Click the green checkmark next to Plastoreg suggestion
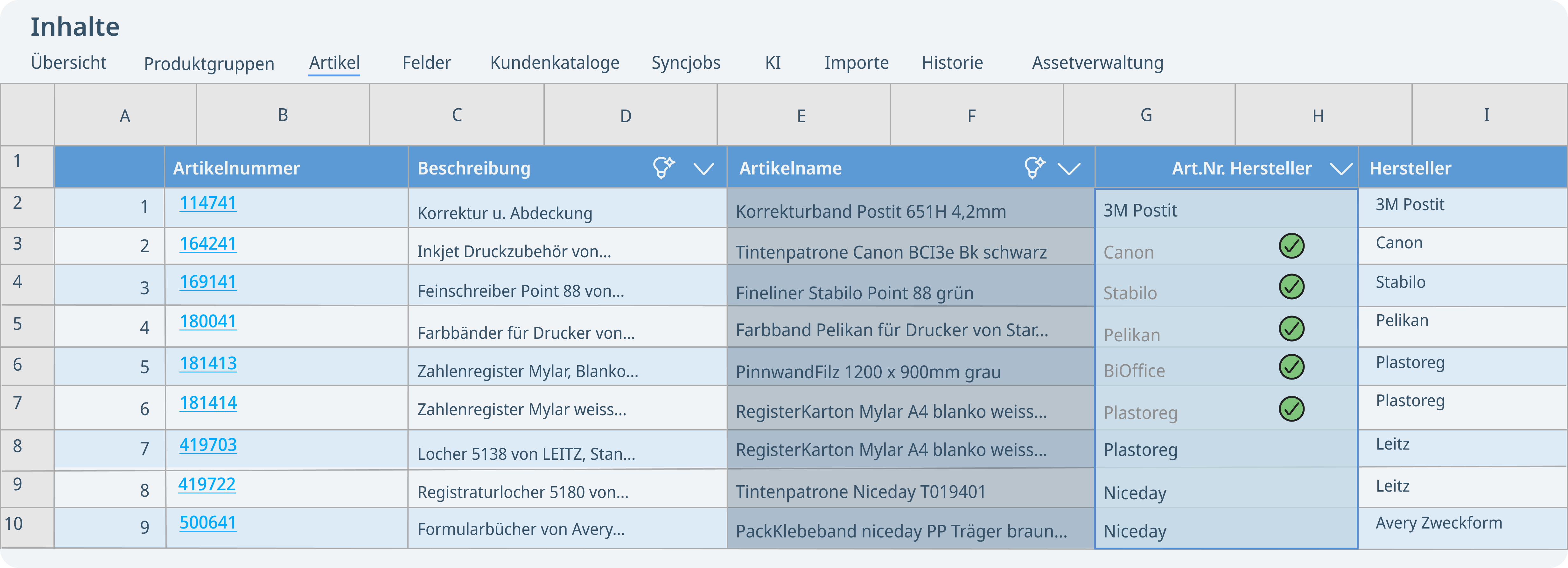The image size is (1568, 568). coord(1291,408)
